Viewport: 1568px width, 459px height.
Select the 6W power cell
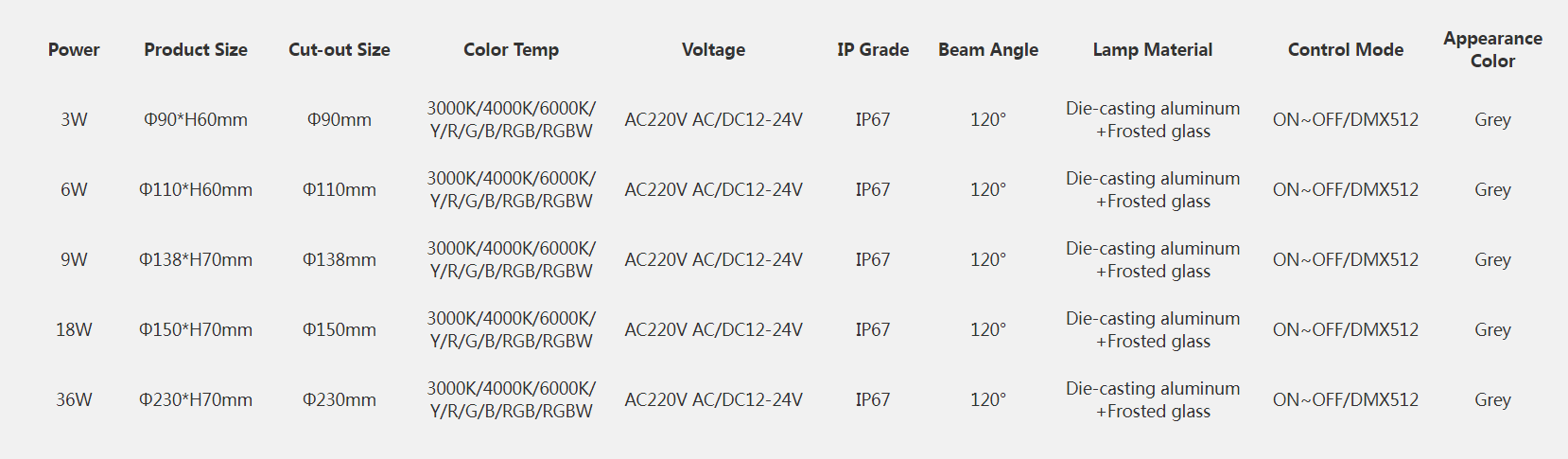pyautogui.click(x=74, y=190)
